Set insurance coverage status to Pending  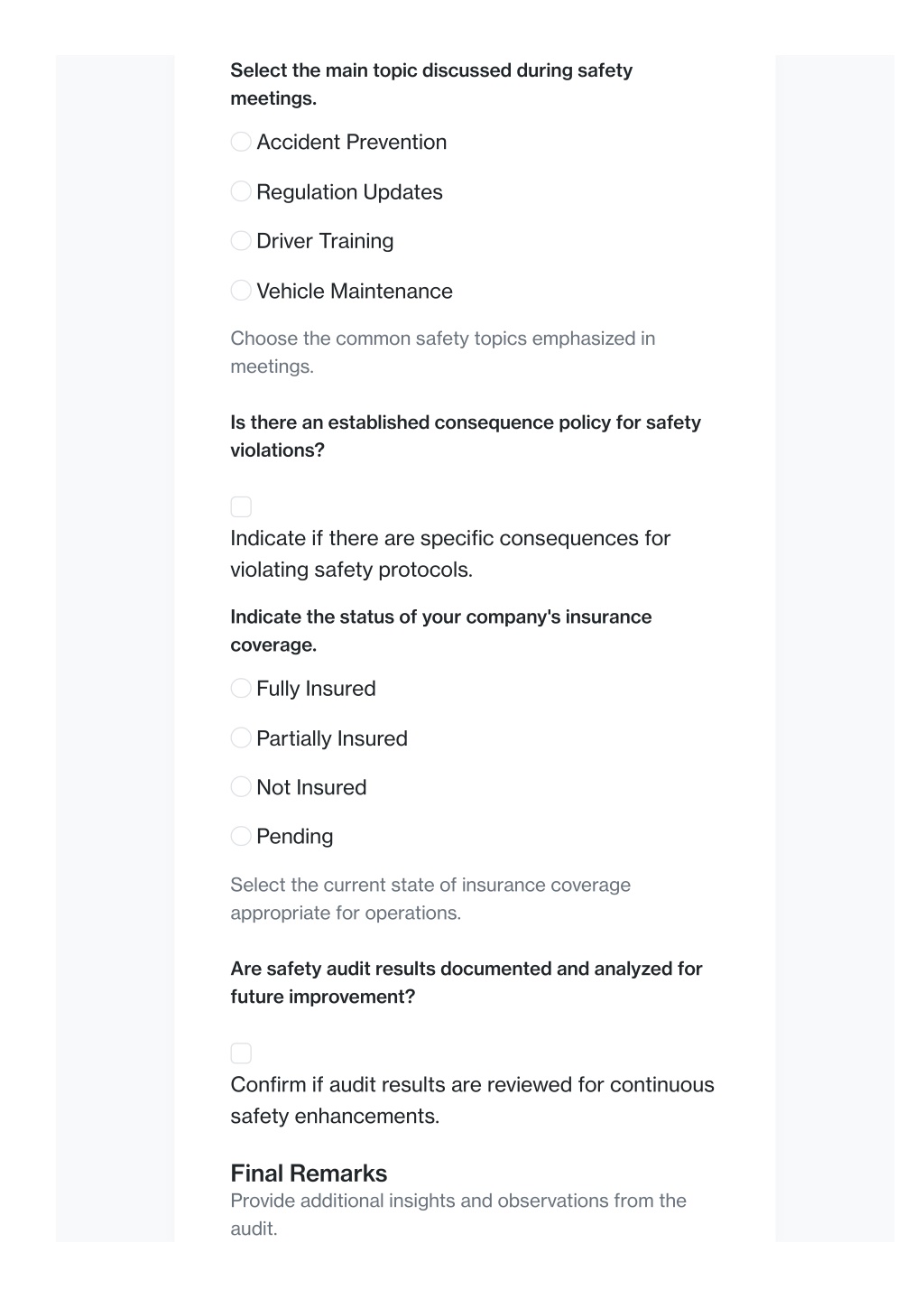pos(241,837)
